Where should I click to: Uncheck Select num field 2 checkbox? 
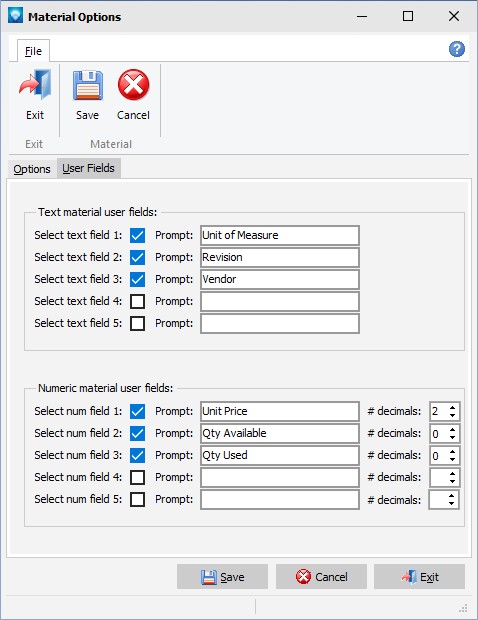click(138, 433)
